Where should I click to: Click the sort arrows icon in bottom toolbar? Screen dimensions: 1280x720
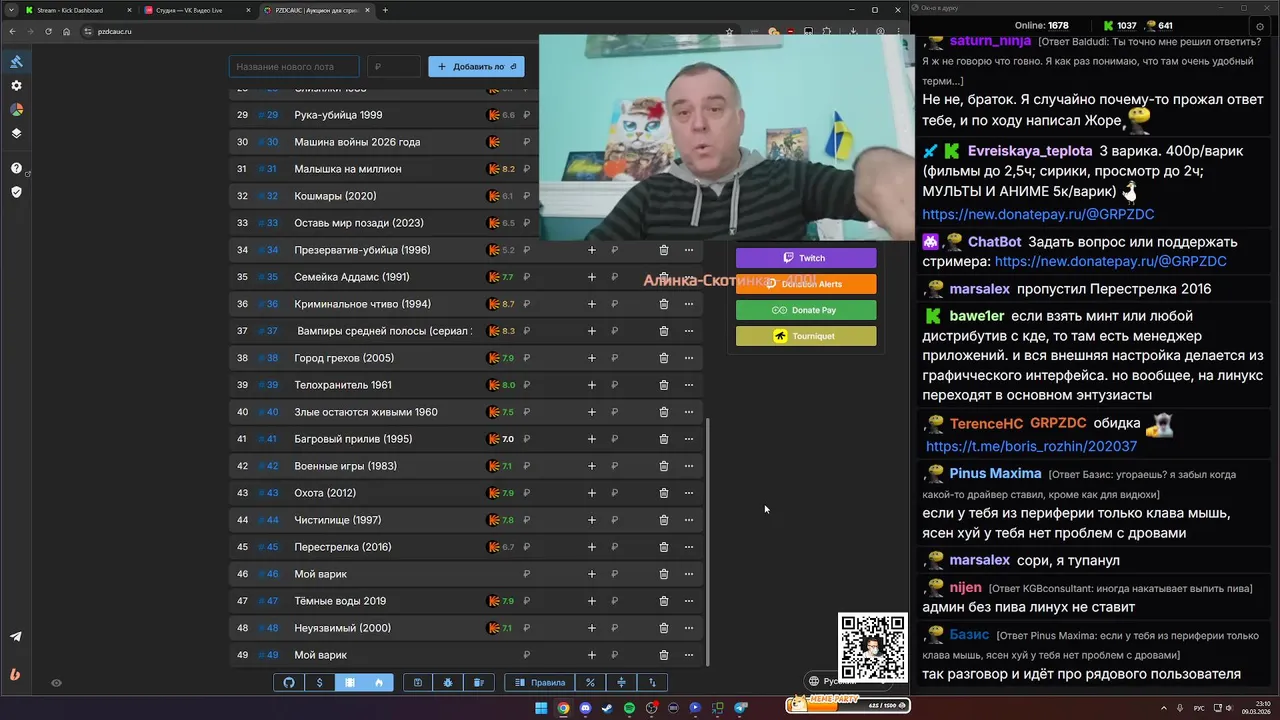pos(652,683)
